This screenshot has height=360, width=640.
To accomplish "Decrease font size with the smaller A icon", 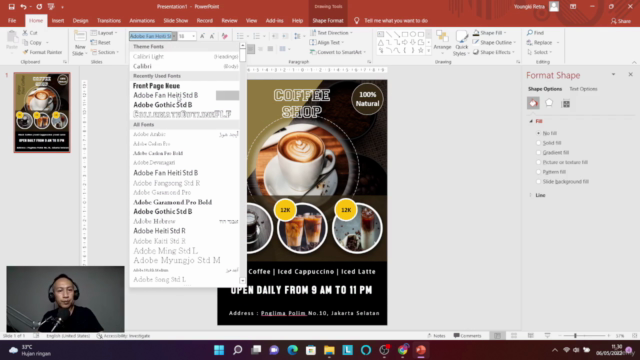I will point(212,36).
